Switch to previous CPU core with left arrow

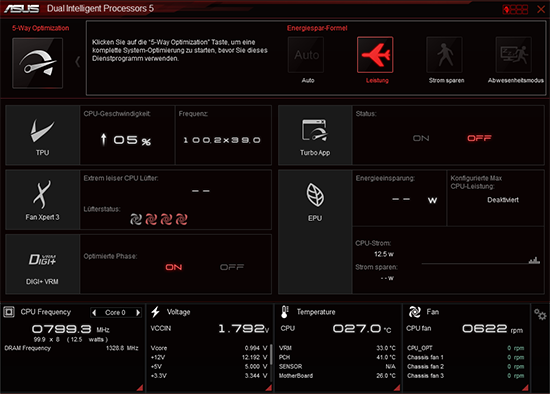coord(94,312)
